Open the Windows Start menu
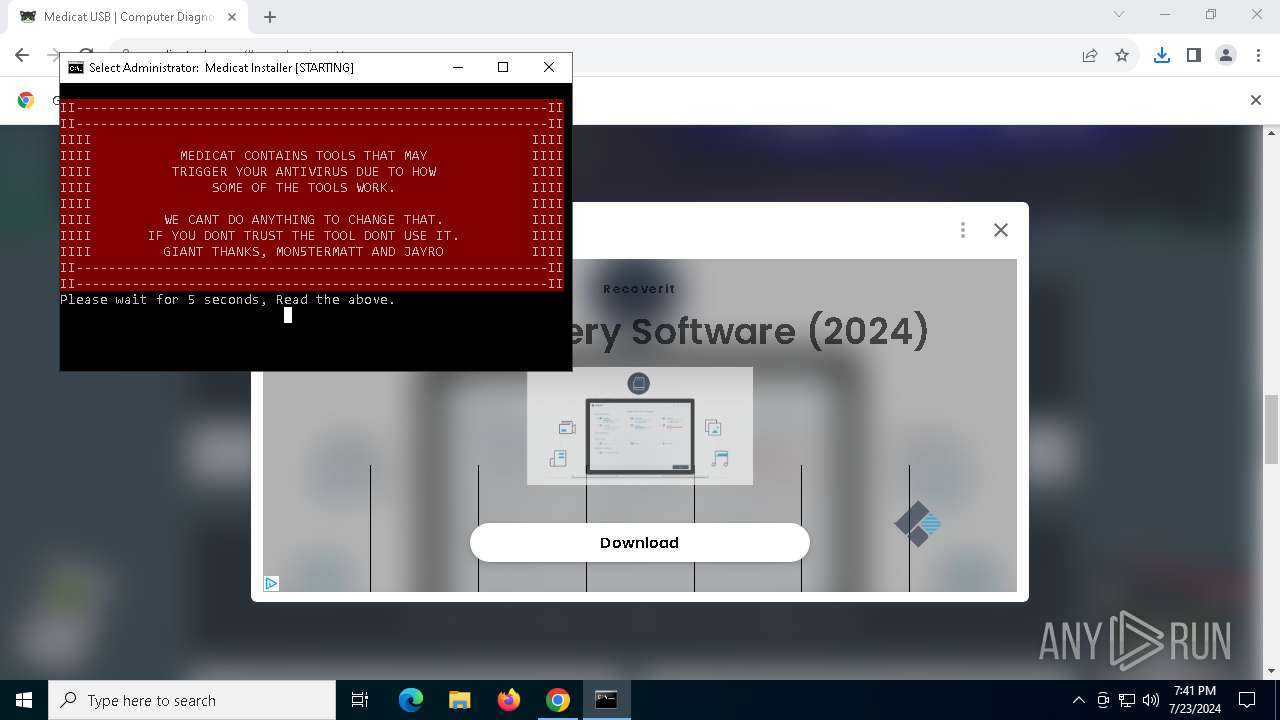 (x=24, y=700)
